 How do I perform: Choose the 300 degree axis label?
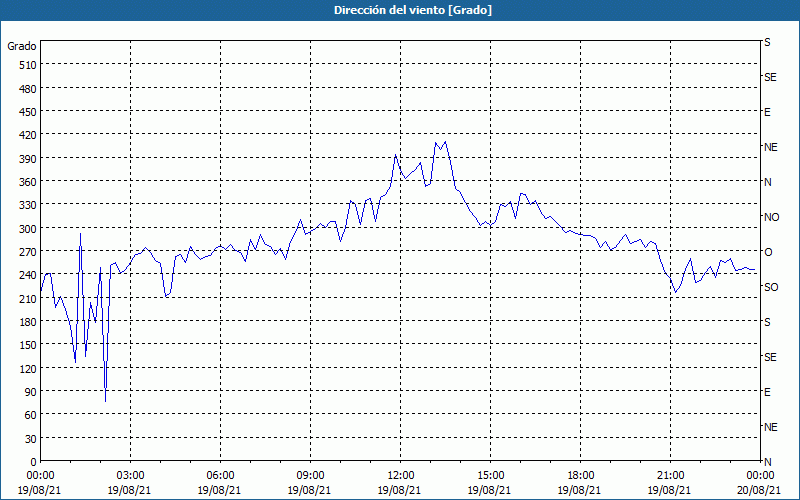pyautogui.click(x=29, y=229)
